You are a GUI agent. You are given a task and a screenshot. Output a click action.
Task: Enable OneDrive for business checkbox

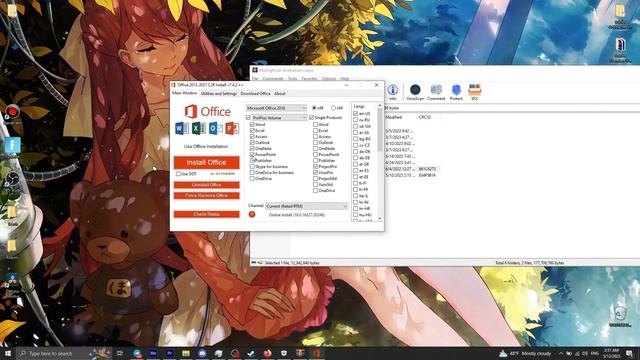(x=252, y=173)
